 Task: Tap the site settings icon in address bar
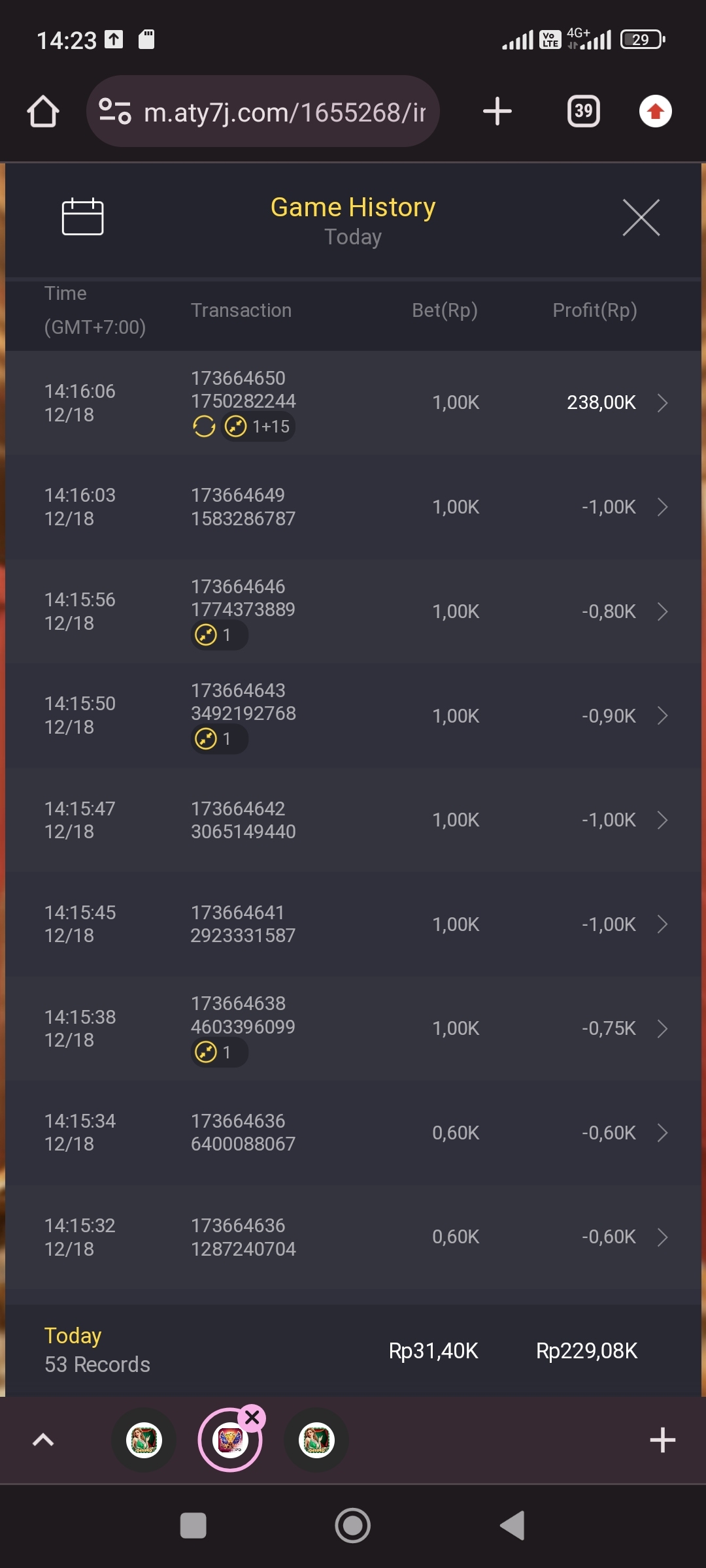tap(115, 111)
